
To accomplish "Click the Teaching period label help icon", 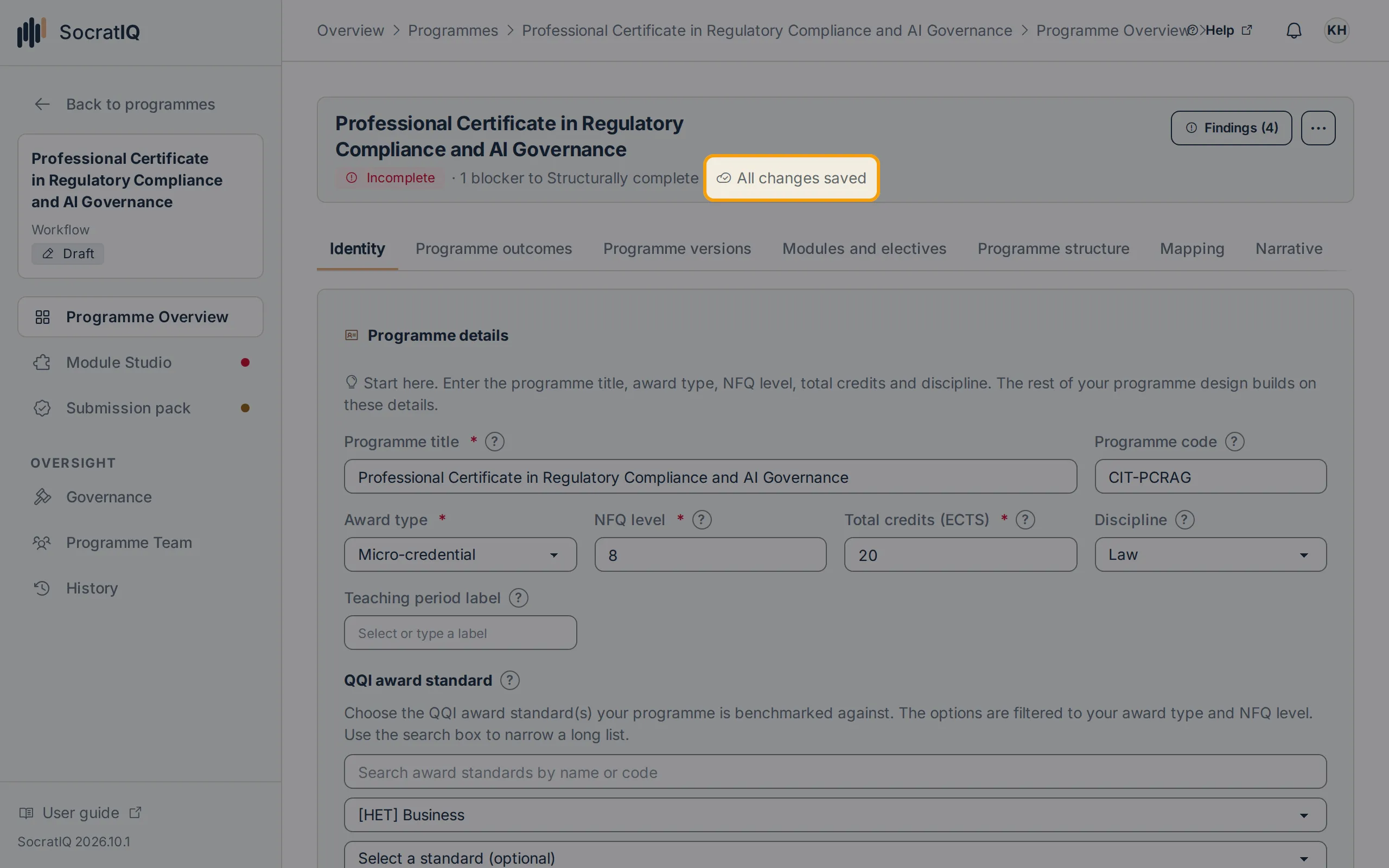I will tap(518, 598).
